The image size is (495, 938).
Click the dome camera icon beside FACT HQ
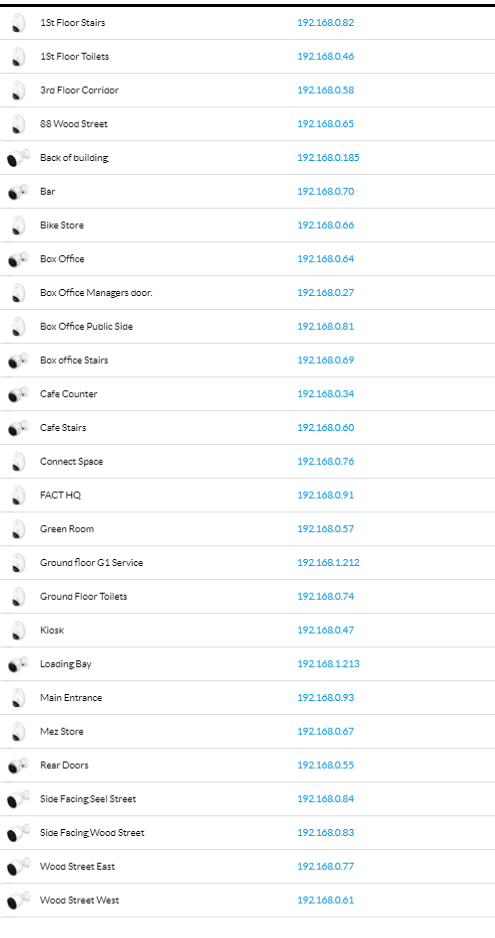tap(19, 495)
